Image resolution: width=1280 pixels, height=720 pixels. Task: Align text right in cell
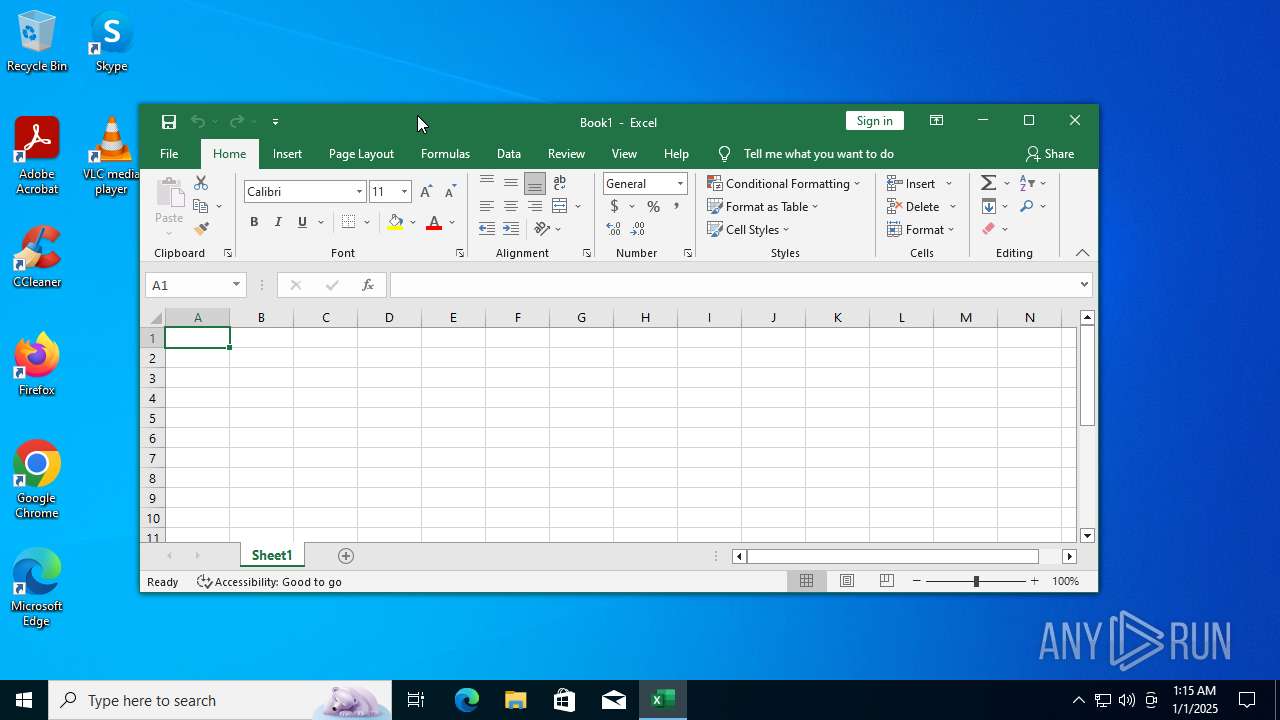(x=535, y=206)
